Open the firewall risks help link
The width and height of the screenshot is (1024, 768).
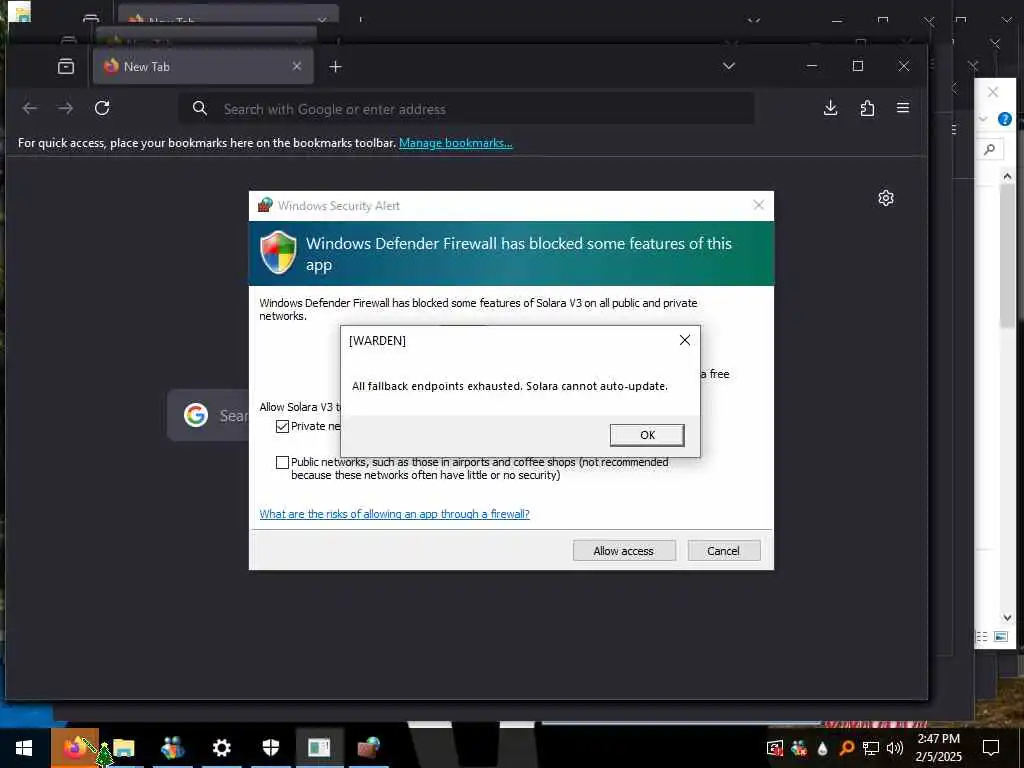click(x=394, y=514)
